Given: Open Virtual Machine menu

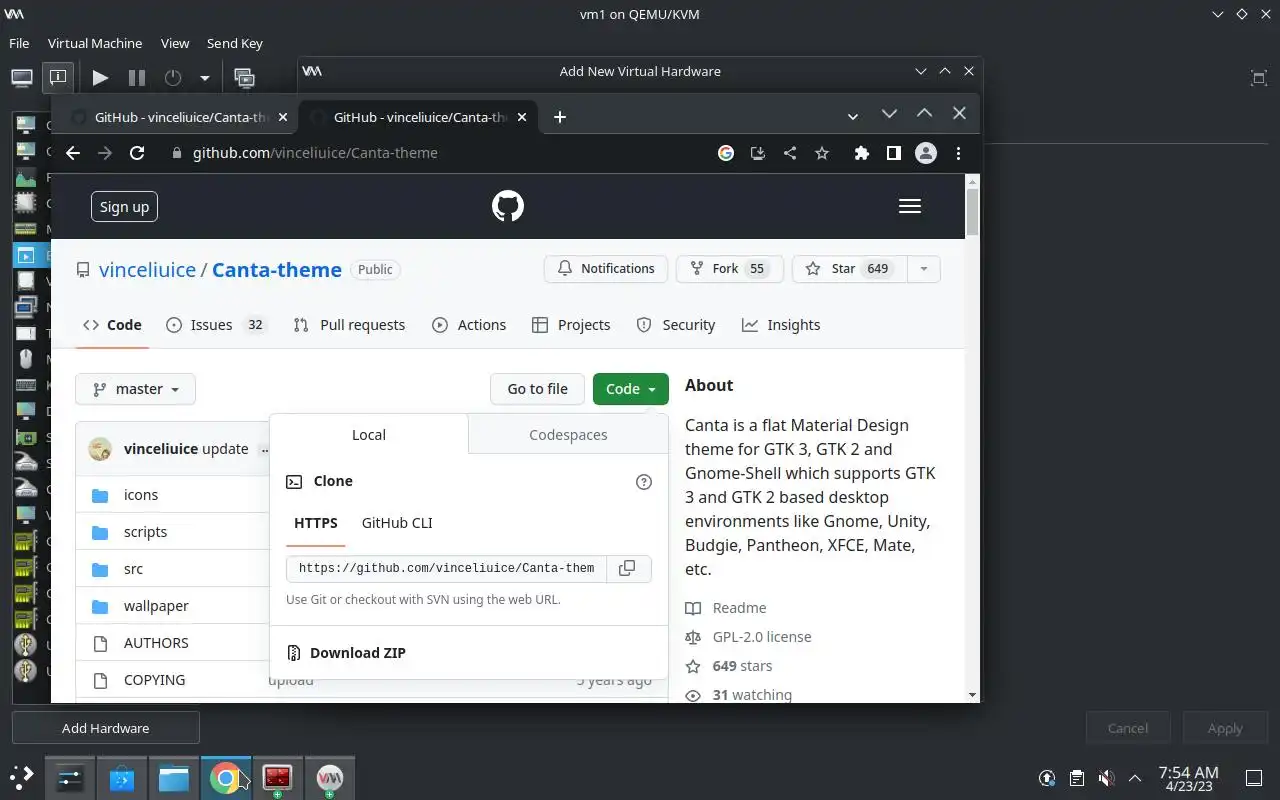Looking at the screenshot, I should tap(95, 44).
